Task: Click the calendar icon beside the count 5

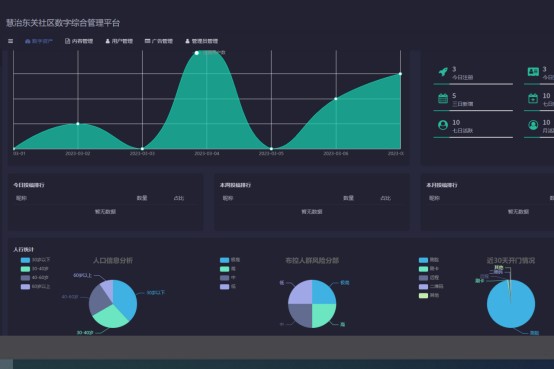Action: 443,98
